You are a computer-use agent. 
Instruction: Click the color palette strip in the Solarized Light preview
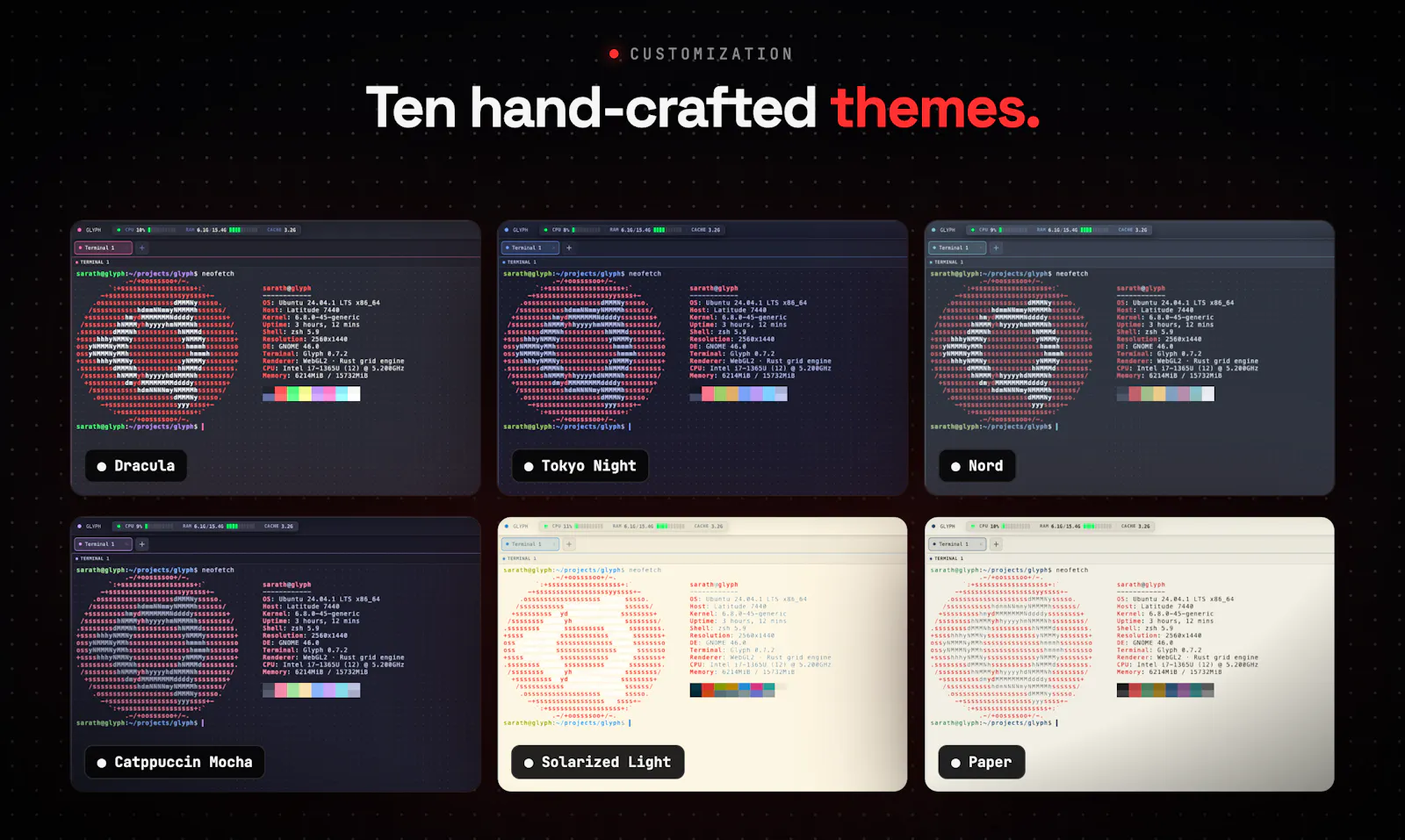(x=739, y=691)
